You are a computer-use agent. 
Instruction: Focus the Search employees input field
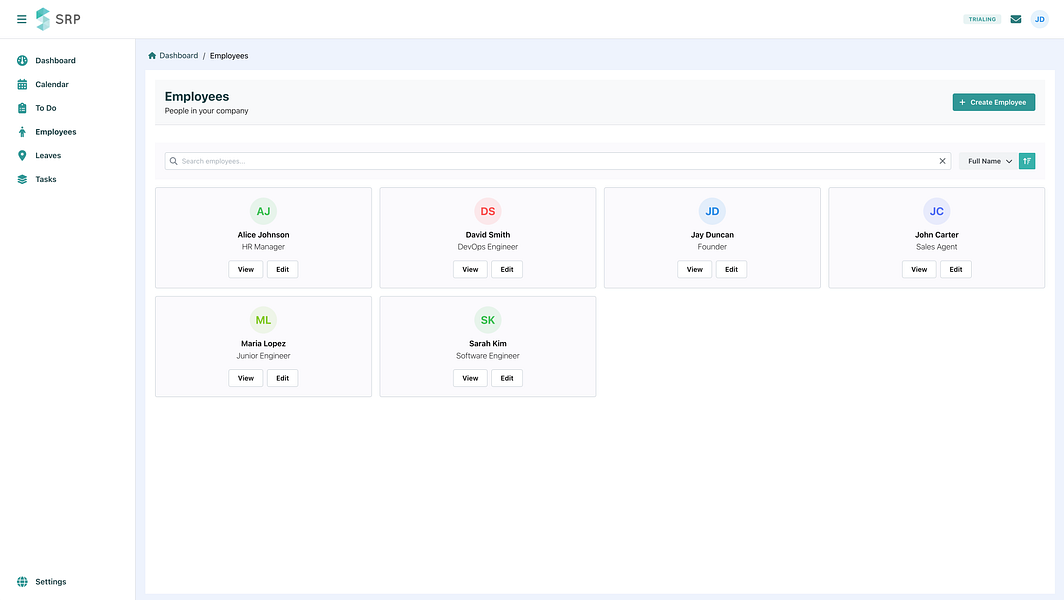click(x=558, y=161)
